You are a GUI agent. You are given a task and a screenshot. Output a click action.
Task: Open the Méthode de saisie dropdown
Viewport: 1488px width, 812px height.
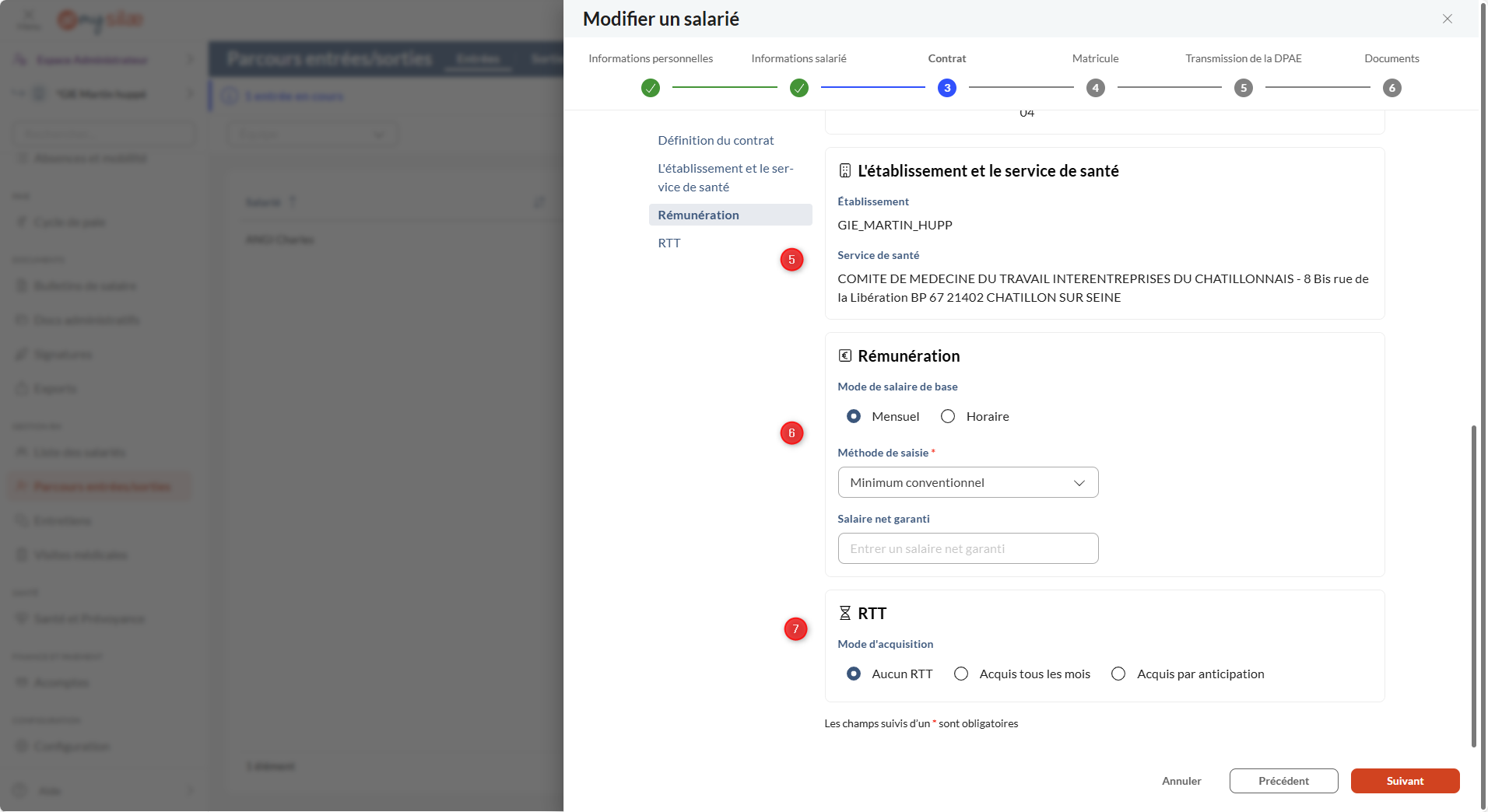coord(967,482)
